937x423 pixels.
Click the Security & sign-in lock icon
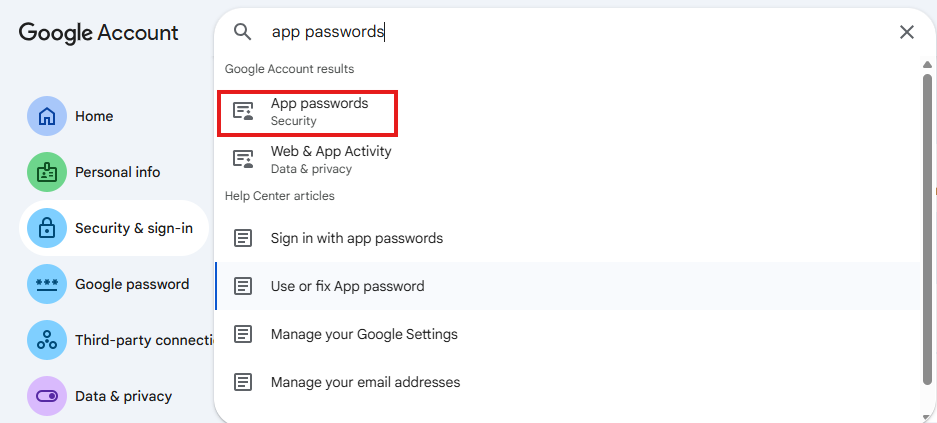pos(47,228)
